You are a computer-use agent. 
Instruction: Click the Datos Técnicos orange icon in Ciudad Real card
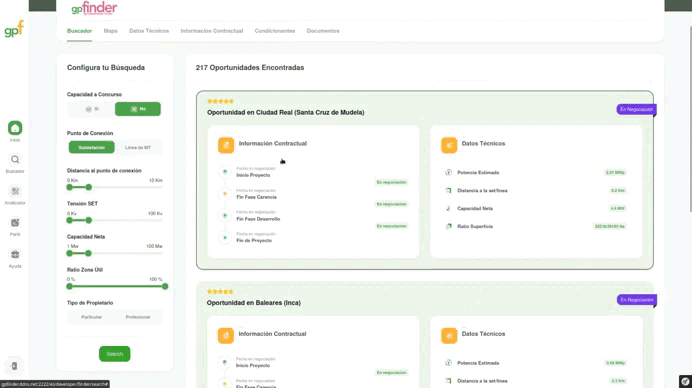click(x=449, y=145)
